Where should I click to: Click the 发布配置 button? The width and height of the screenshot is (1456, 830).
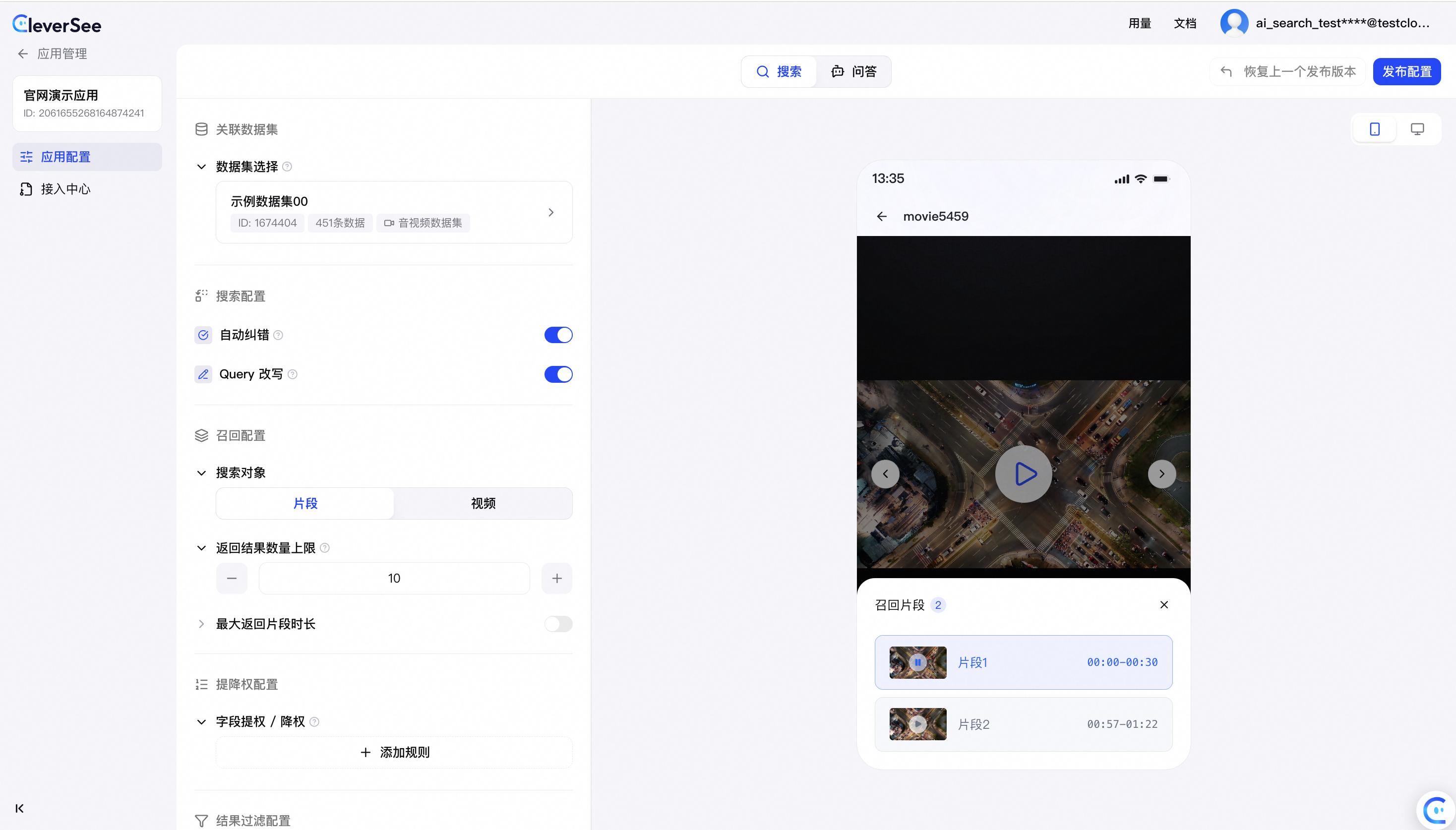[x=1406, y=71]
